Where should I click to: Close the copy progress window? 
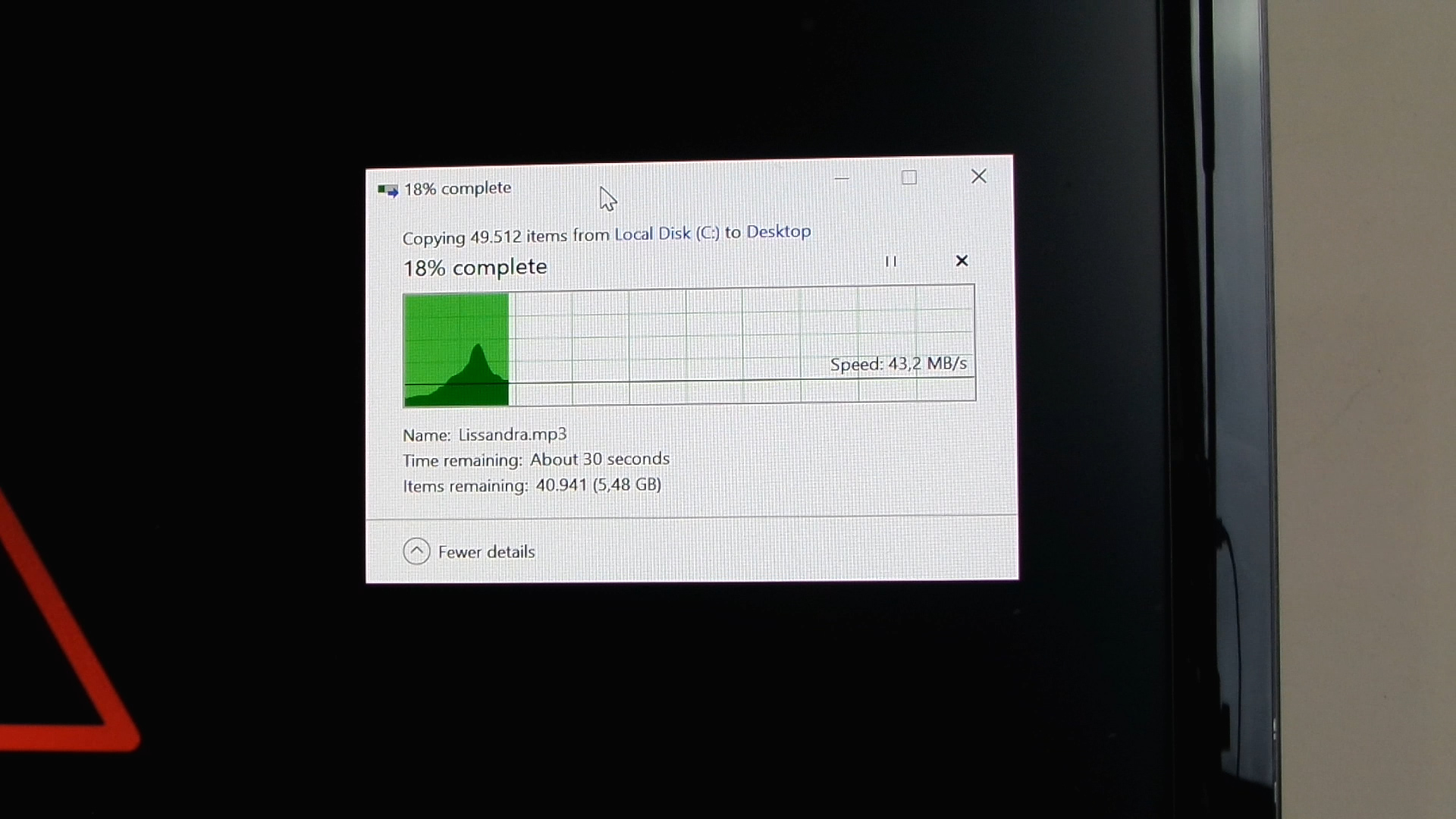click(979, 177)
